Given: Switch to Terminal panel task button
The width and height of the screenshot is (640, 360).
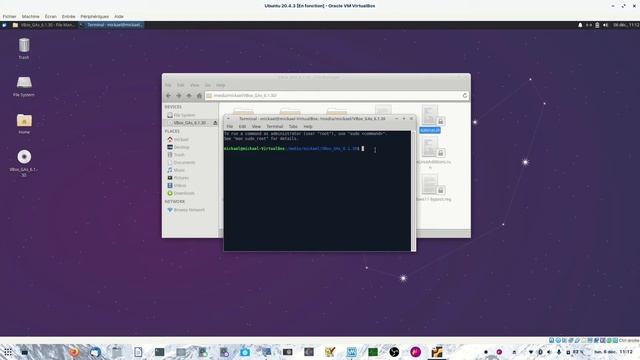Looking at the screenshot, I should coord(111,25).
